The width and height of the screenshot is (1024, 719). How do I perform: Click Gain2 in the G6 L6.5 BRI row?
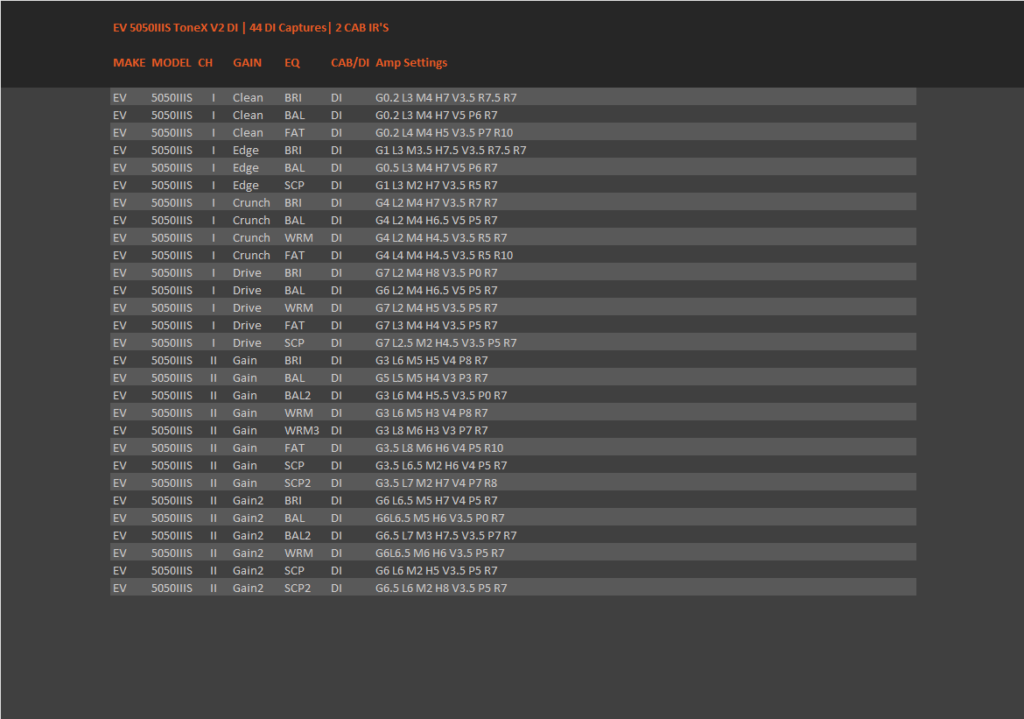tap(248, 500)
